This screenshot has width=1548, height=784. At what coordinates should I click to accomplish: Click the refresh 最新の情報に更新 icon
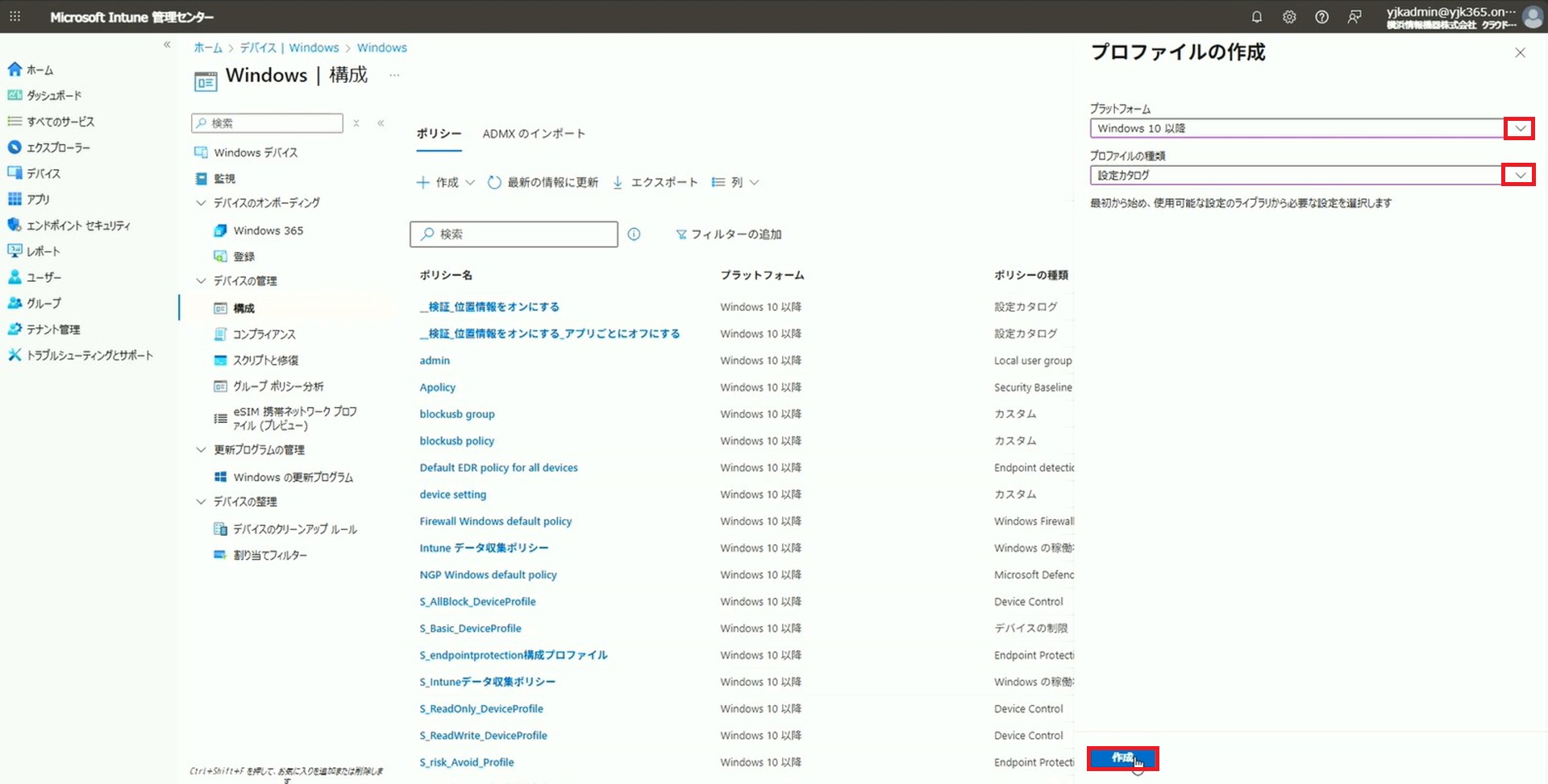[494, 183]
